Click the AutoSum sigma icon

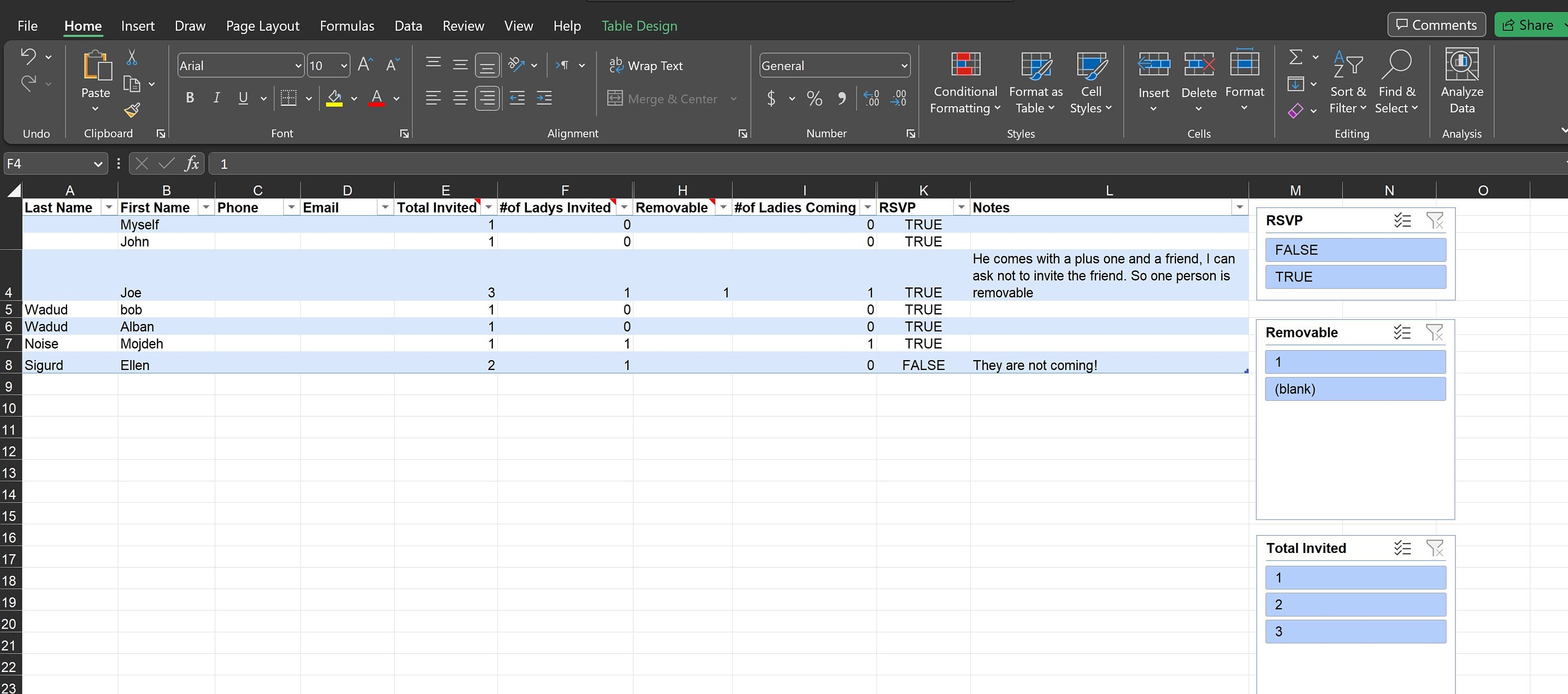(x=1296, y=56)
